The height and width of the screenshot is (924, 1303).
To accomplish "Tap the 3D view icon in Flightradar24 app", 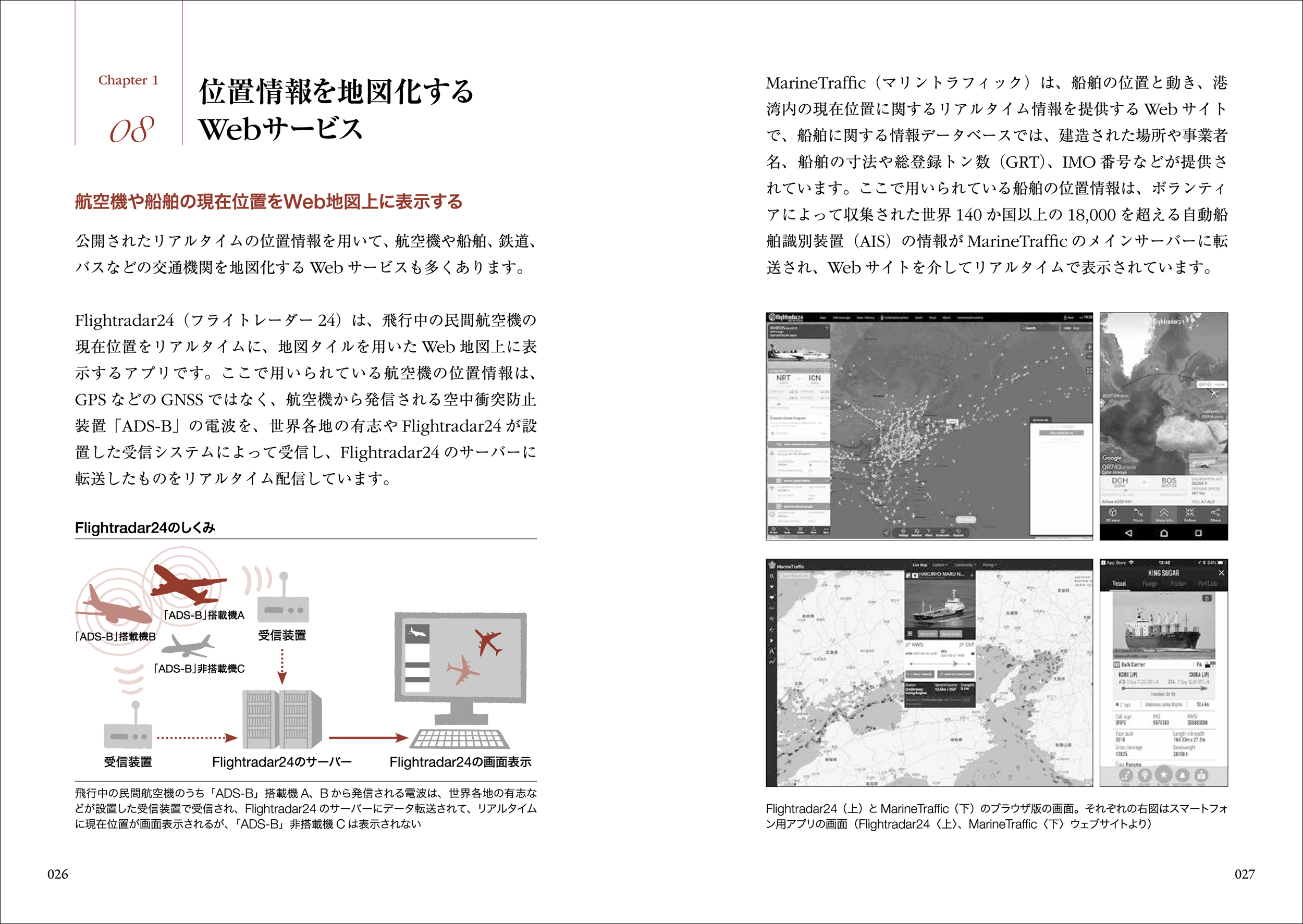I will pyautogui.click(x=1113, y=514).
